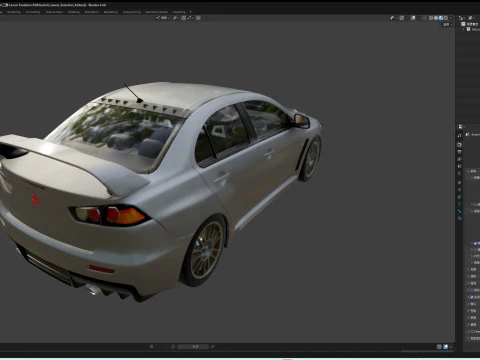Switch to the Rendering workspace tab
The height and width of the screenshot is (360, 480).
coord(111,12)
